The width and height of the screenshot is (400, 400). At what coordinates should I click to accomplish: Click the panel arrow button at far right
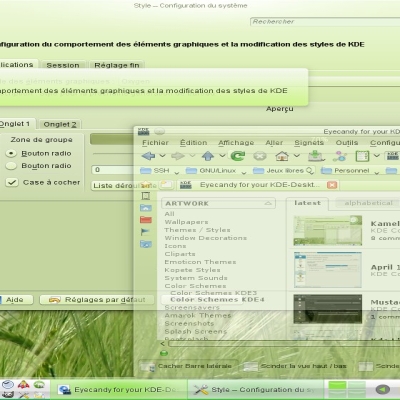pos(383,389)
